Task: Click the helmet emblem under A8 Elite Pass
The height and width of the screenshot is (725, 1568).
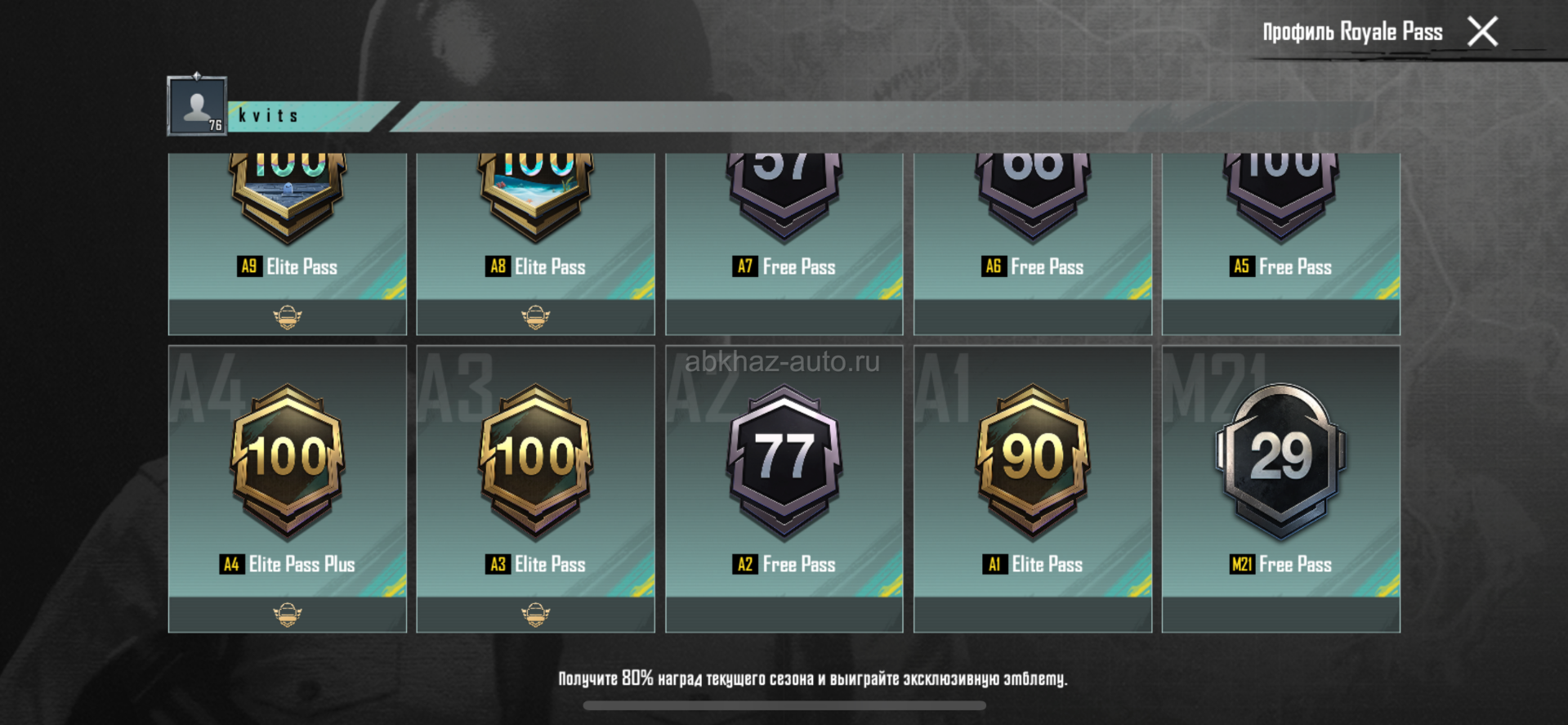Action: pyautogui.click(x=536, y=316)
